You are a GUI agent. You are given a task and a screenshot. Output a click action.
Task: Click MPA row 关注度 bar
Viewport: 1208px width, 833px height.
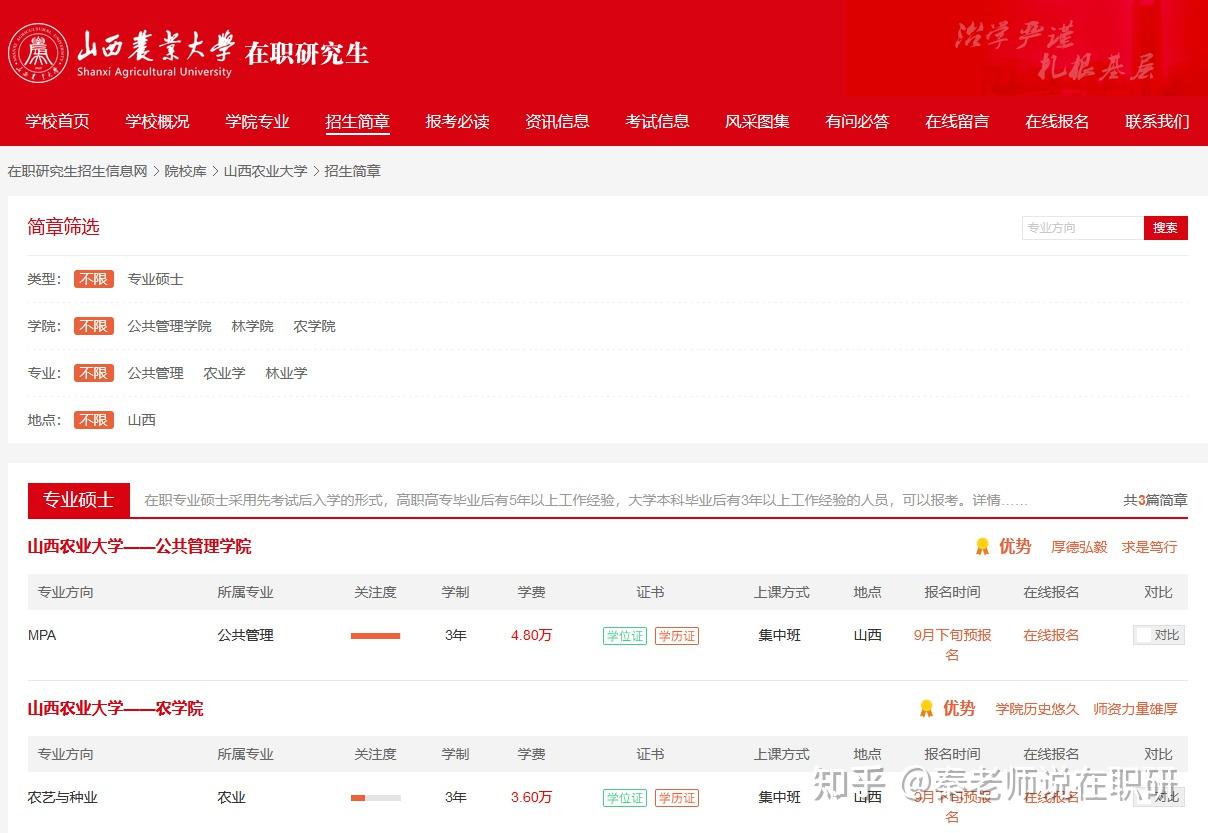pos(375,636)
